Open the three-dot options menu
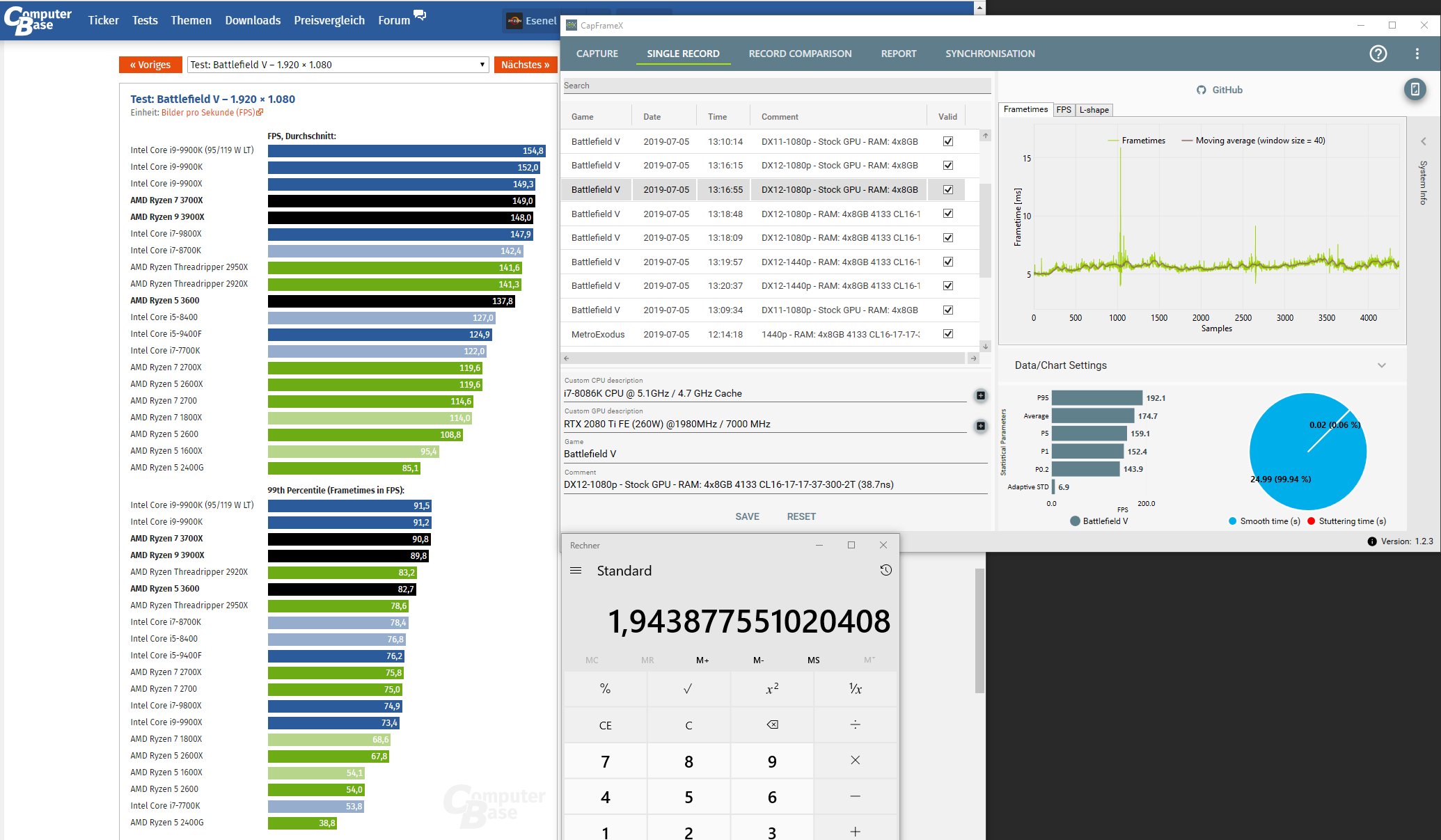 tap(1417, 54)
